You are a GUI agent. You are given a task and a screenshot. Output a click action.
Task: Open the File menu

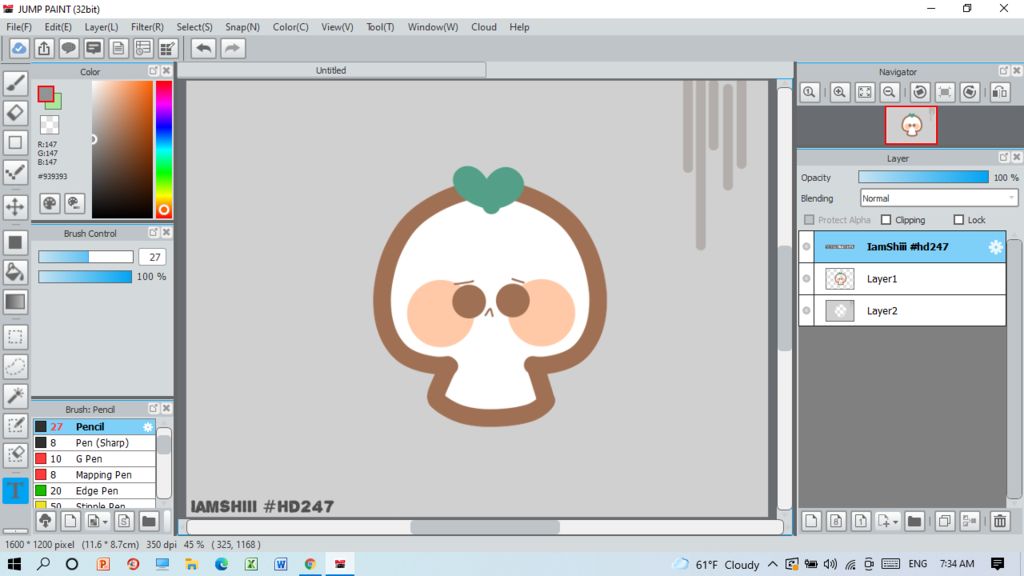[19, 27]
